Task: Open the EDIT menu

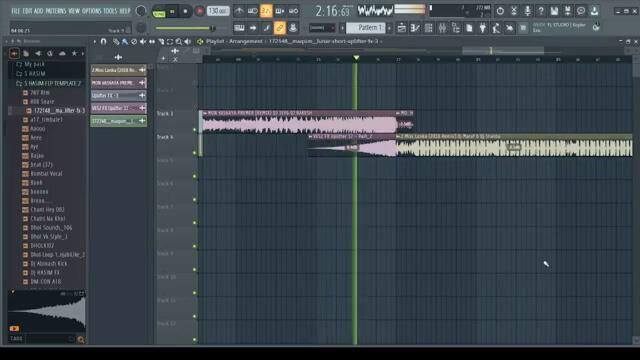Action: coord(27,11)
